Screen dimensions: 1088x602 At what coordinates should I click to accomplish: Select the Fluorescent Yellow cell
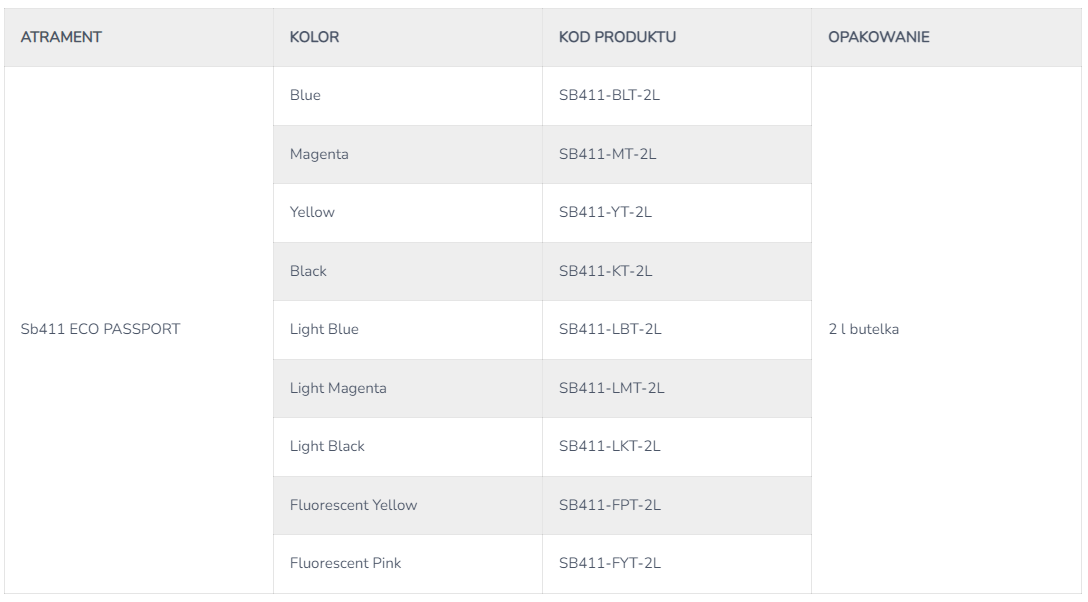coord(353,505)
